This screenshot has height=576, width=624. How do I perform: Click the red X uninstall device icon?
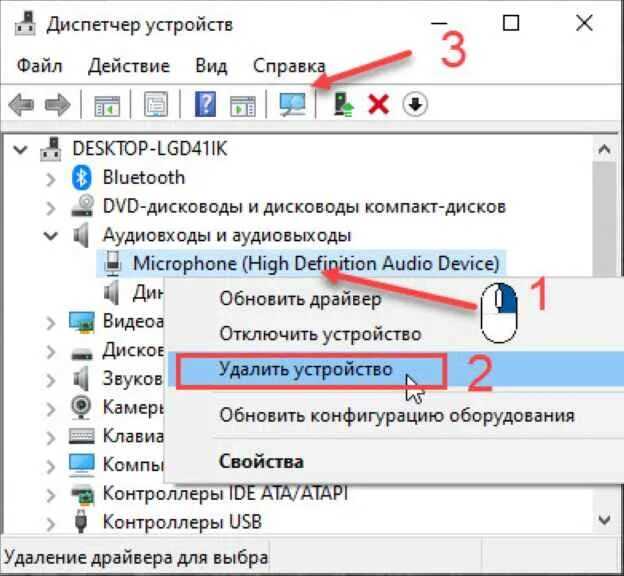pos(378,105)
